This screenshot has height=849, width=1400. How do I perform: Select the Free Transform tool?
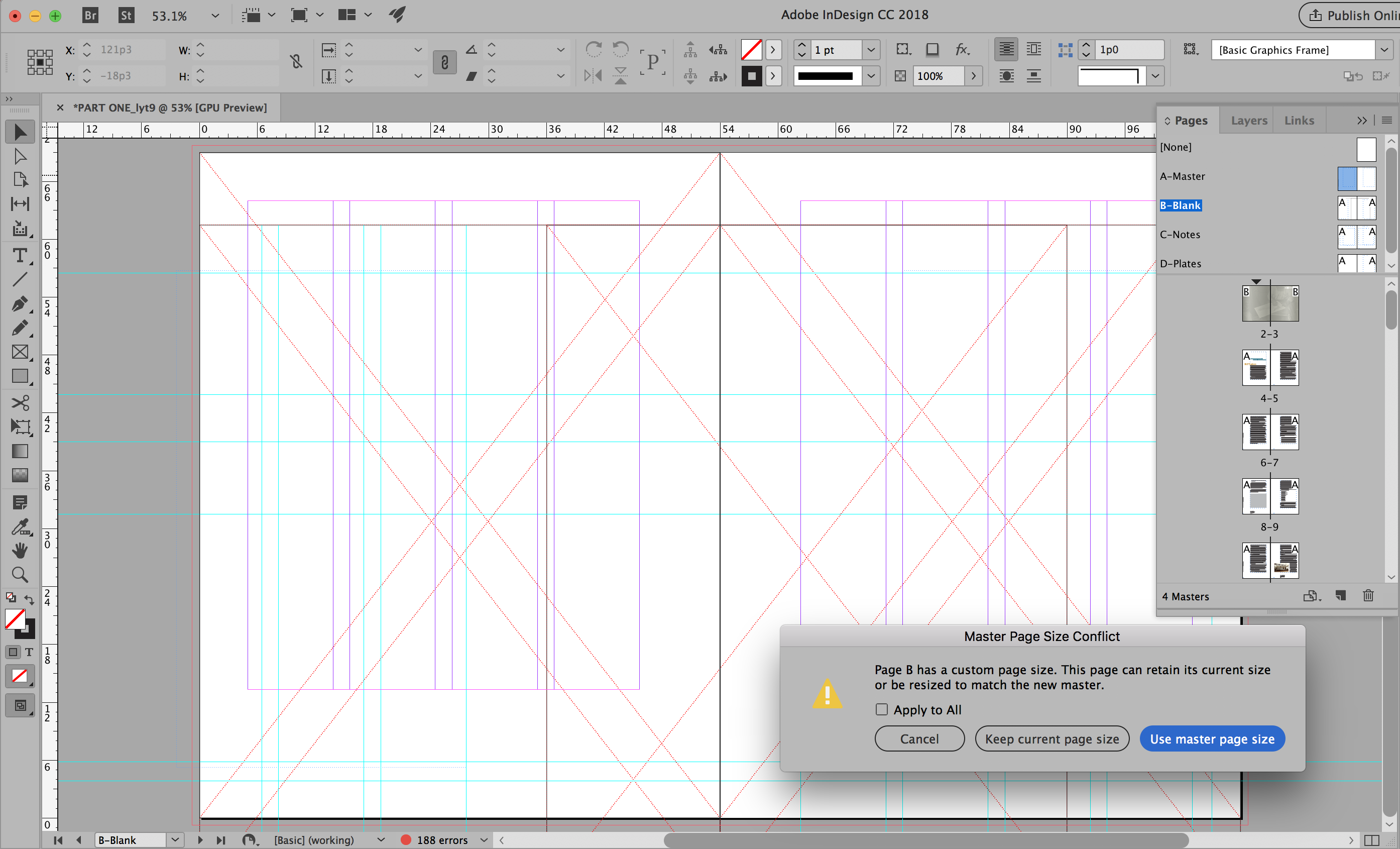pos(20,427)
